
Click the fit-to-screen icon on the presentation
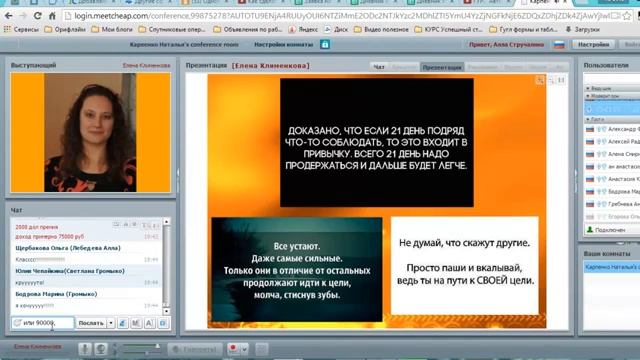540,80
